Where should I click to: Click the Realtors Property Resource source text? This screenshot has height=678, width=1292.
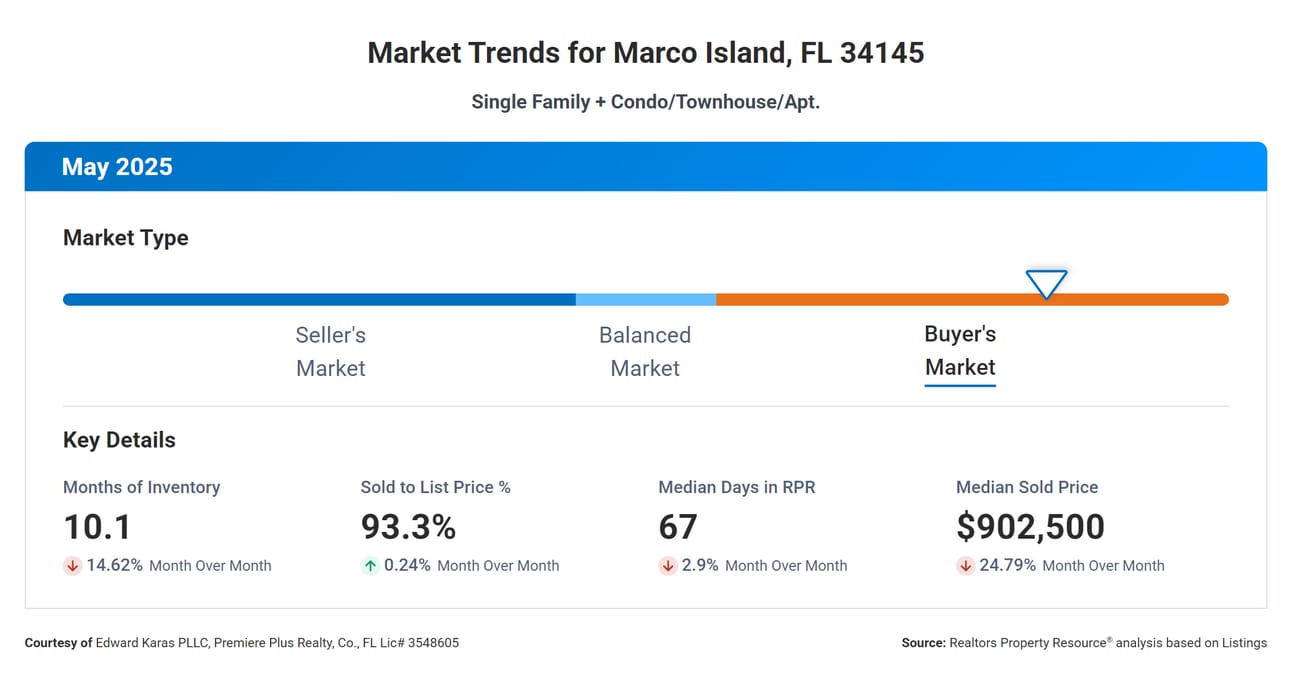1084,643
